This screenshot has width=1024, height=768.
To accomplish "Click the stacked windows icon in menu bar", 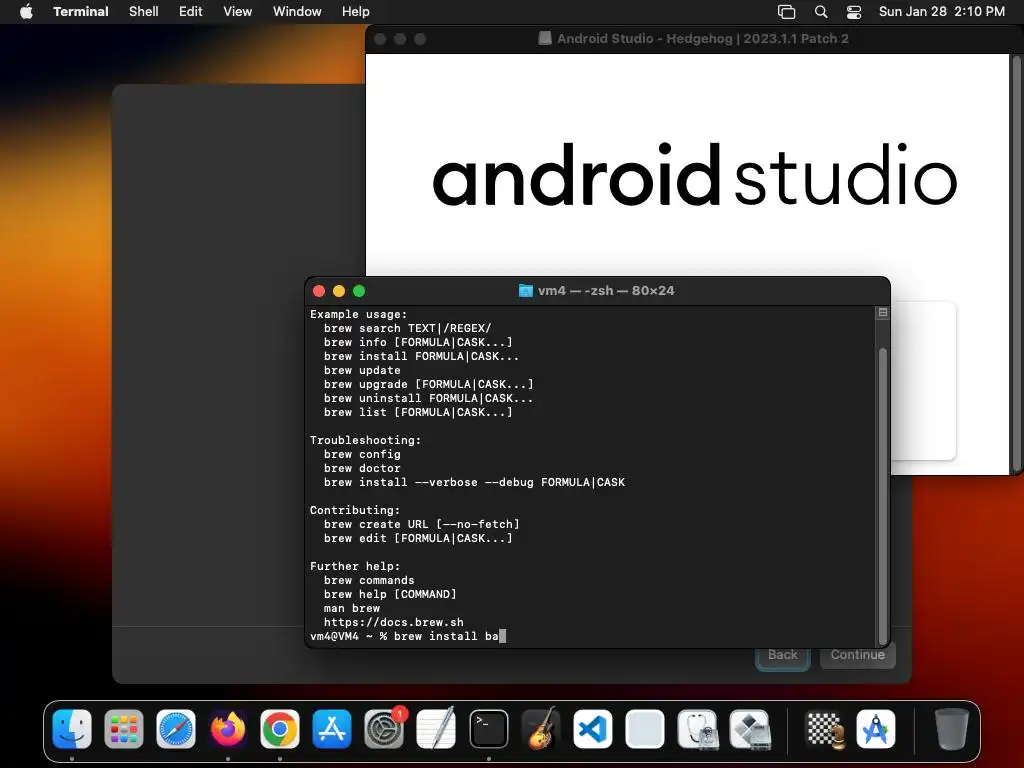I will [x=786, y=12].
